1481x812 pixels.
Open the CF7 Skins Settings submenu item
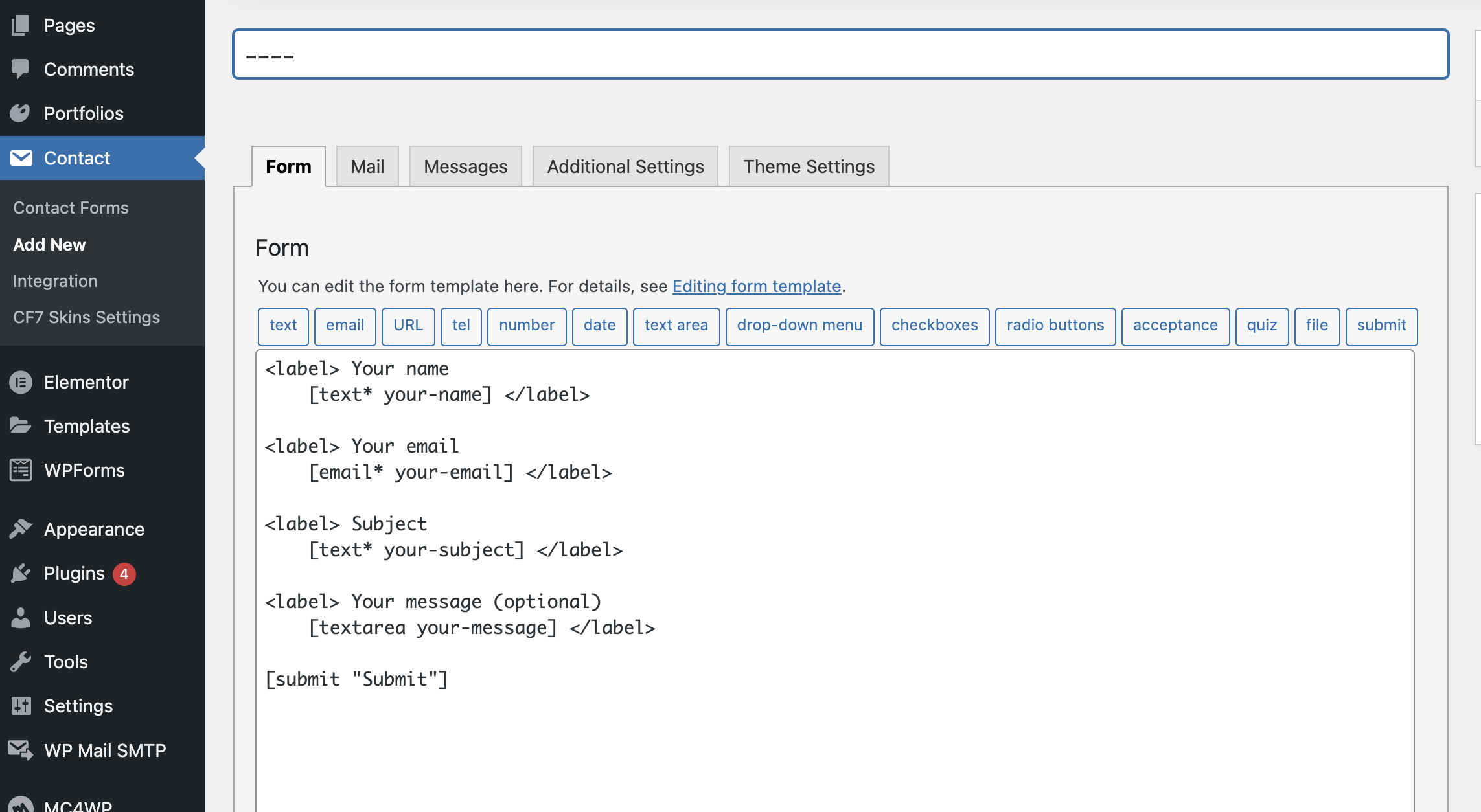tap(86, 317)
